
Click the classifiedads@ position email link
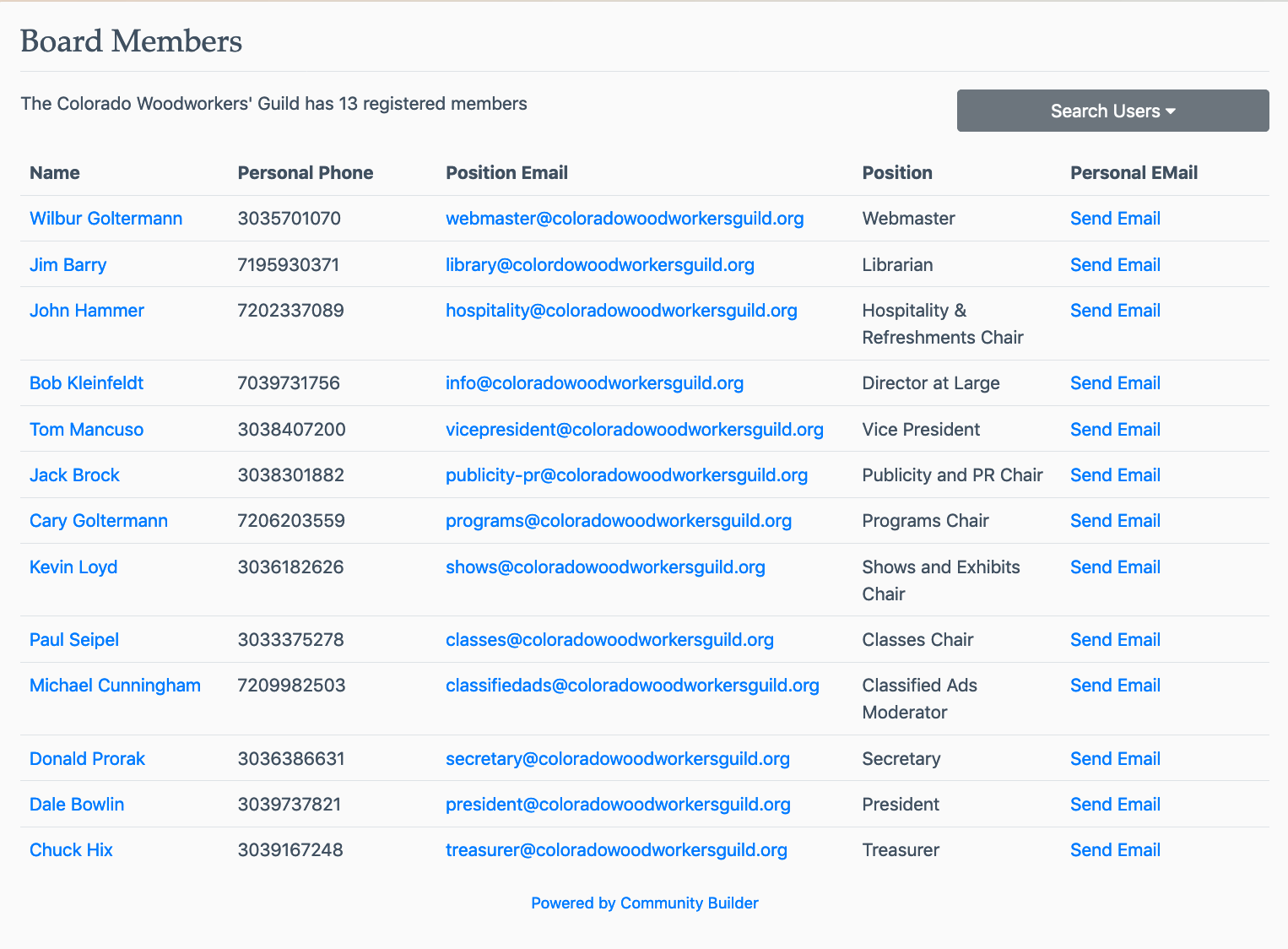point(632,686)
